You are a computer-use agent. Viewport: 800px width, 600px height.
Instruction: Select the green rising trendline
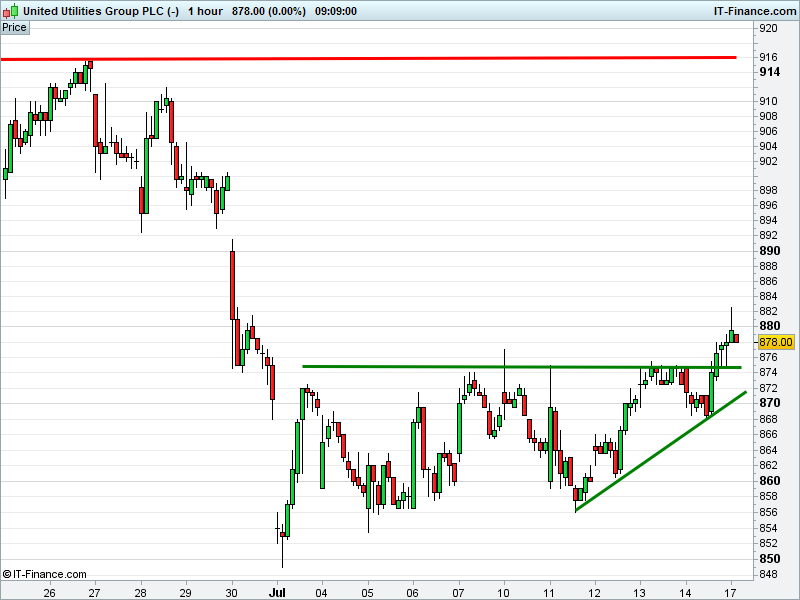(661, 451)
